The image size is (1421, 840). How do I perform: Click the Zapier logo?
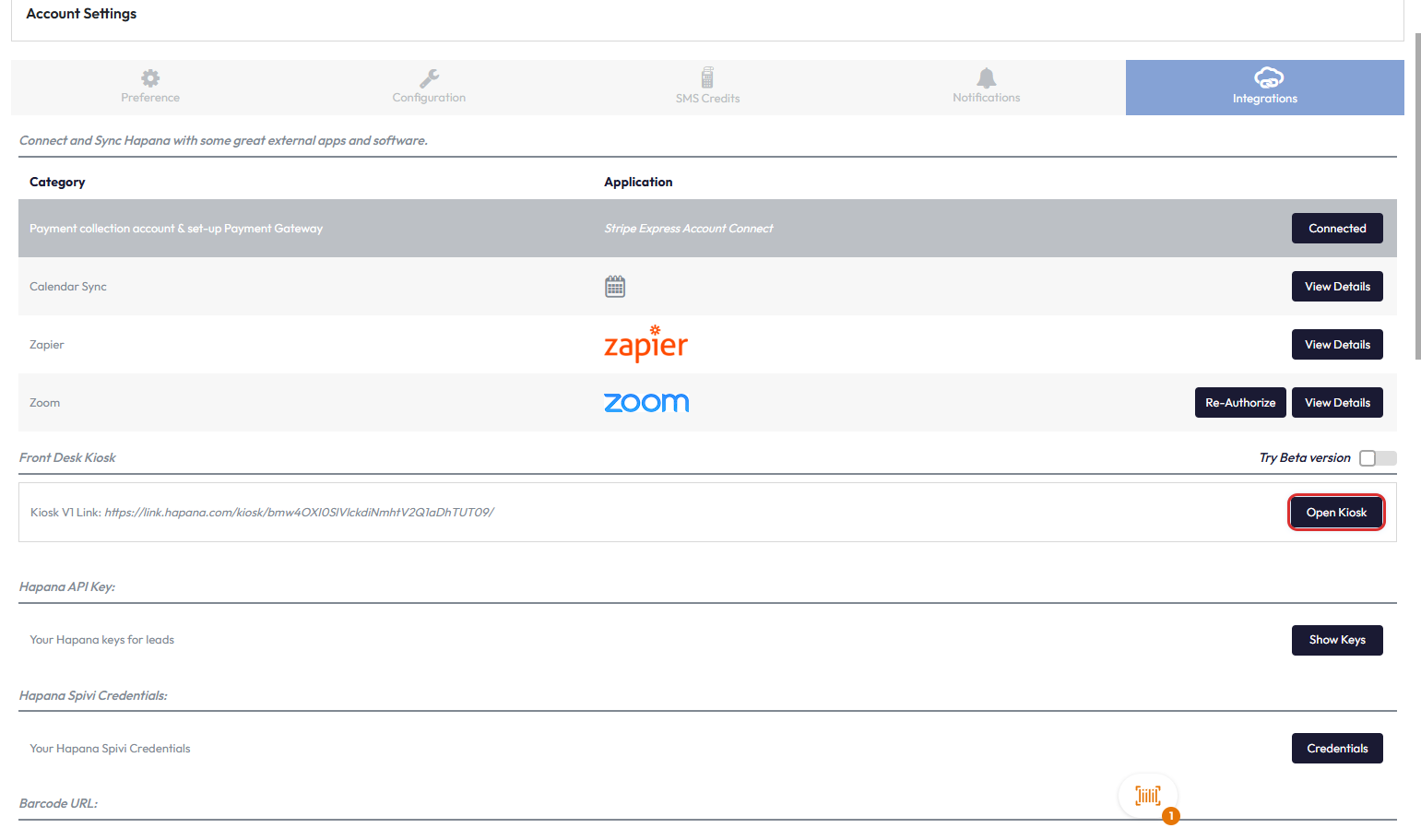[x=645, y=344]
